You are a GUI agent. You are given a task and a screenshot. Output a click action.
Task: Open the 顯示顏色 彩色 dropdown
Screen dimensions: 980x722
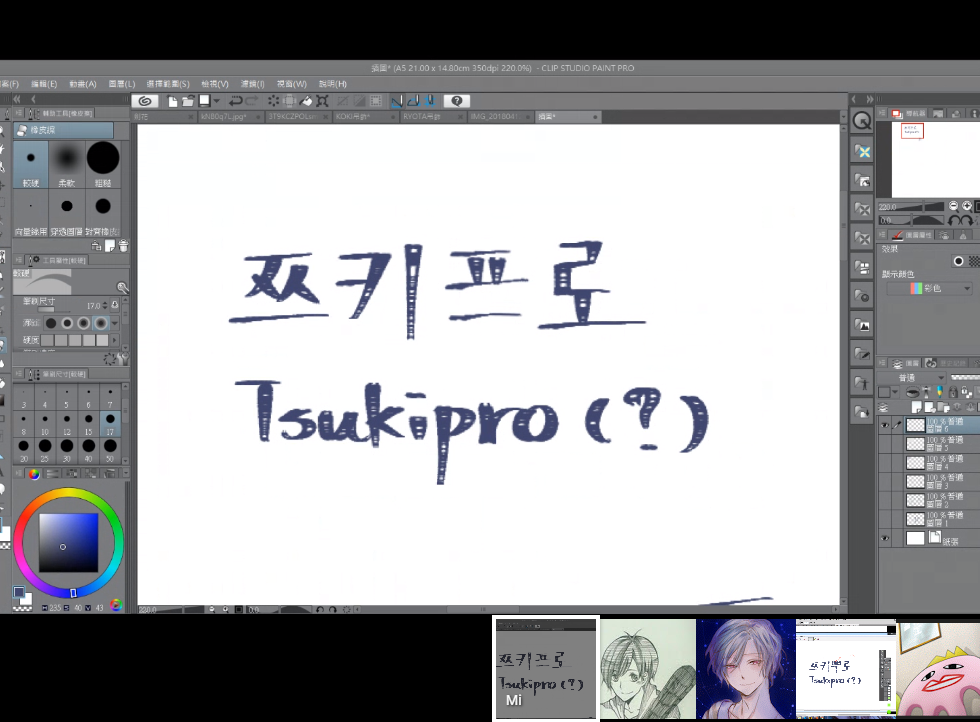click(x=929, y=288)
